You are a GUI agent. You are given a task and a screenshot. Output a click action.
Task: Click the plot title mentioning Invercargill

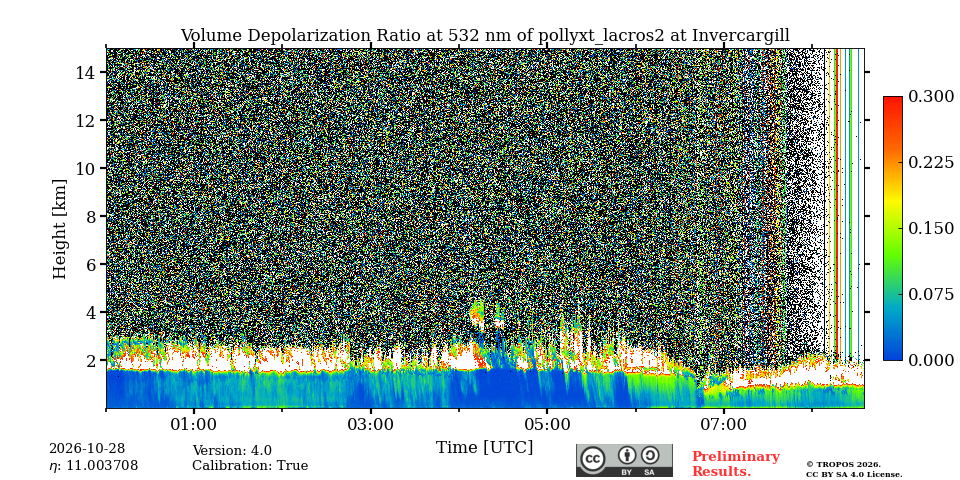point(485,36)
